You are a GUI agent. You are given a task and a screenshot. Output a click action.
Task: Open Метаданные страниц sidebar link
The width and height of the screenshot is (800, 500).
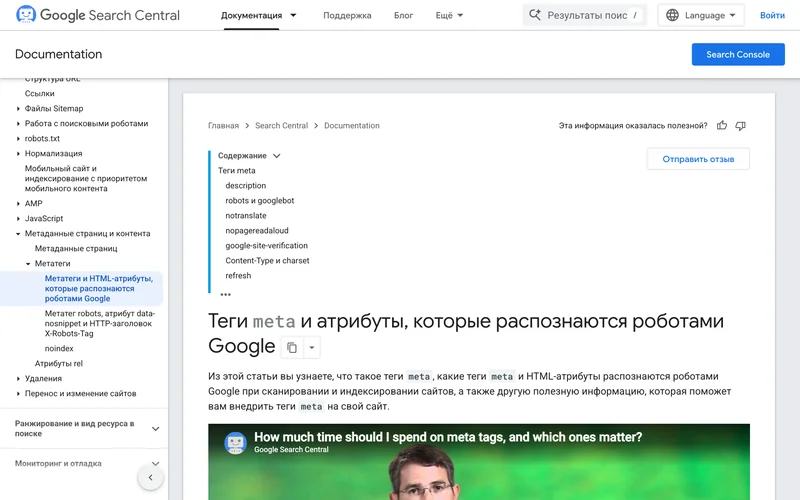tap(76, 248)
